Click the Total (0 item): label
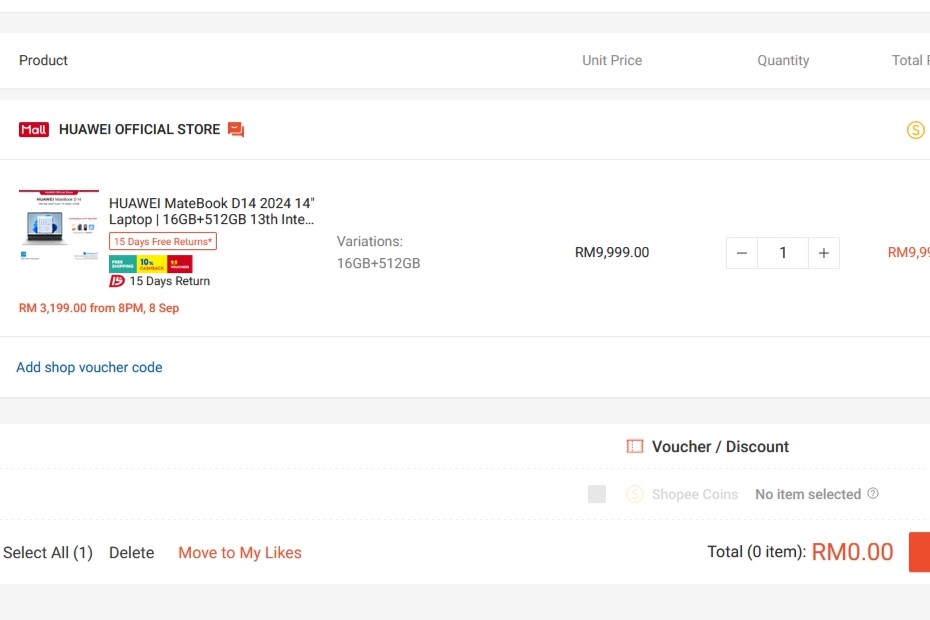930x620 pixels. (757, 552)
